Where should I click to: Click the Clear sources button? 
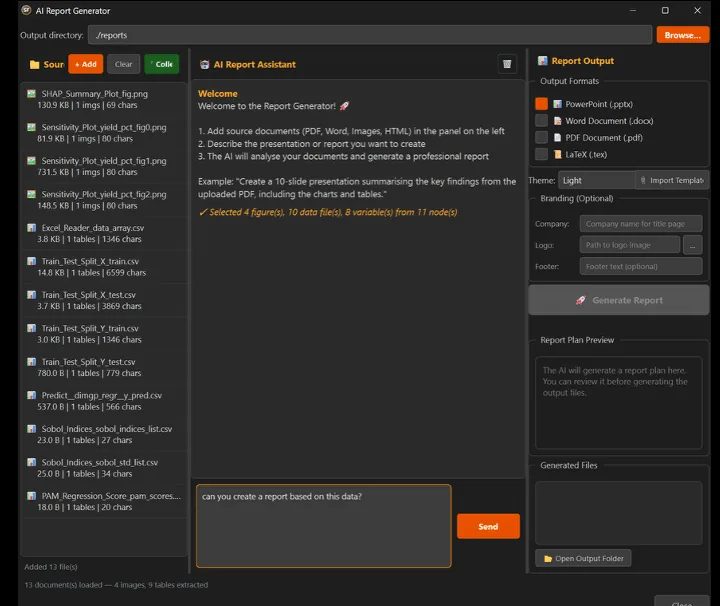pyautogui.click(x=124, y=64)
